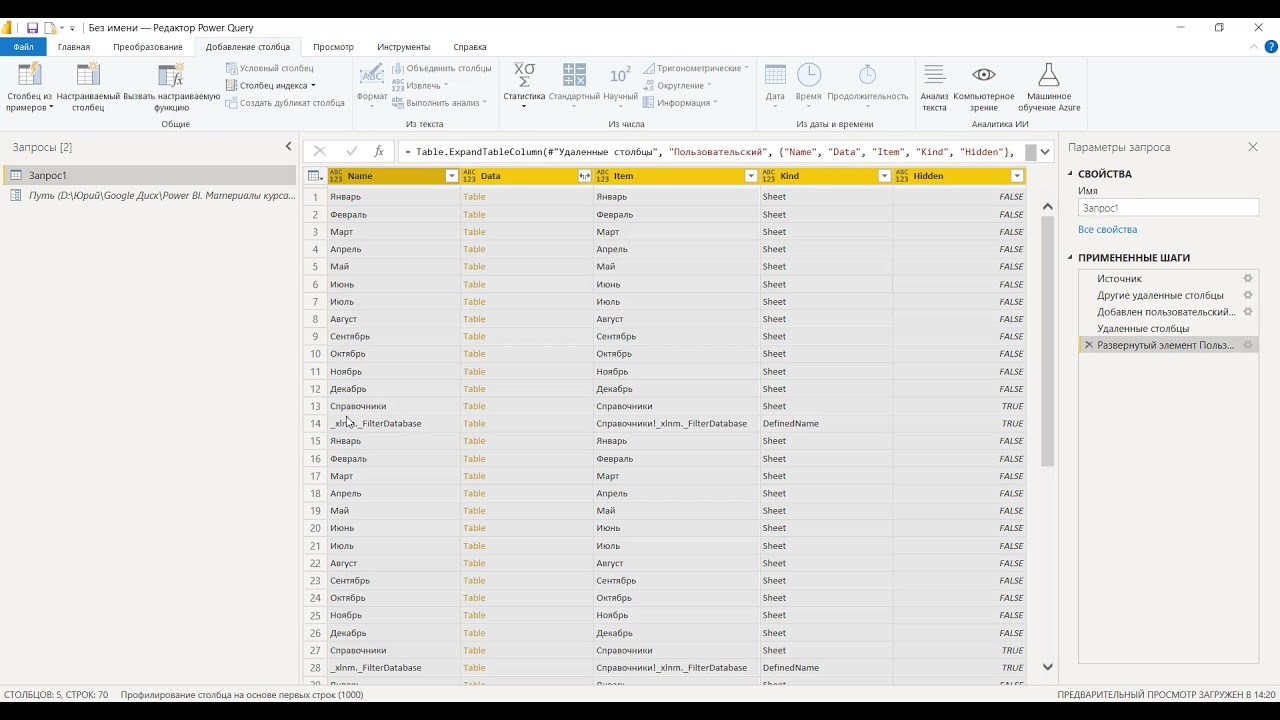
Task: Click Column From Examples icon
Action: click(30, 75)
